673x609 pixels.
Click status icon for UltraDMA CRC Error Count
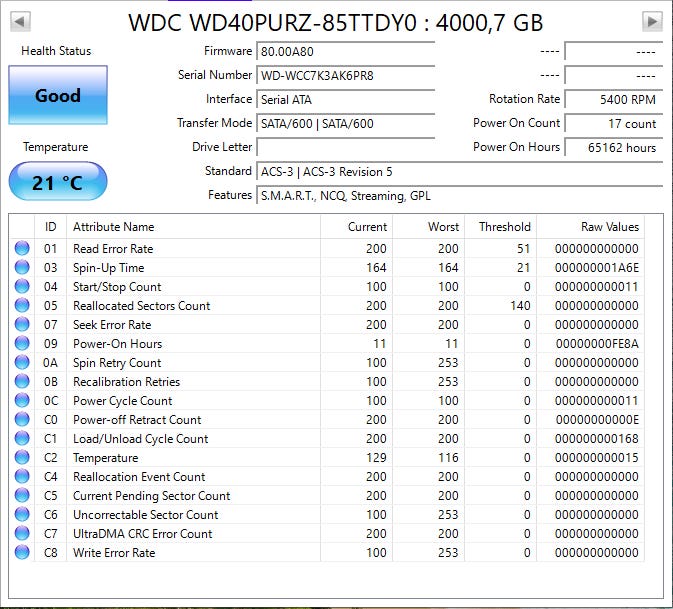[x=22, y=533]
